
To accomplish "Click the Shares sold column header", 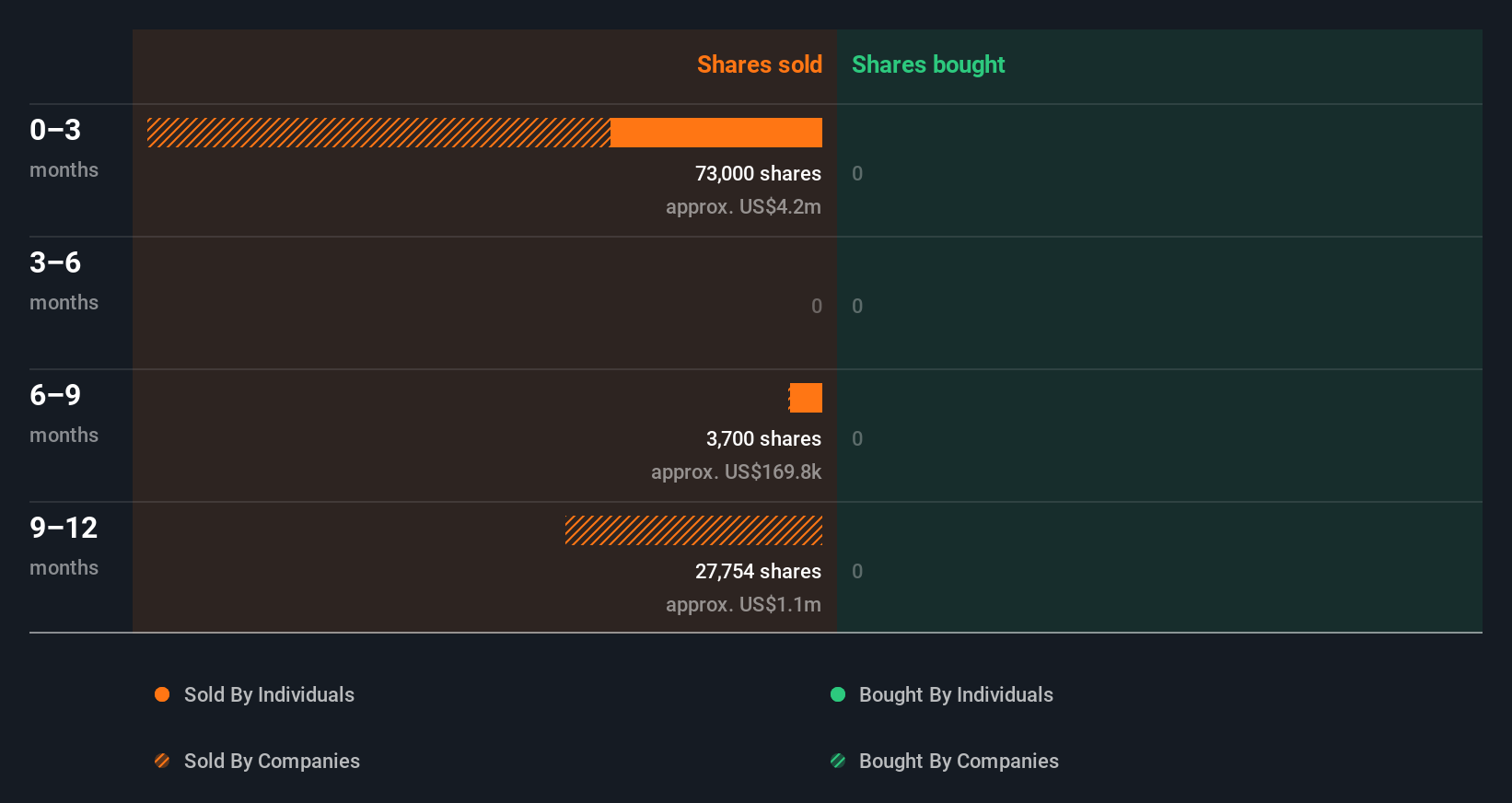I will pyautogui.click(x=760, y=64).
